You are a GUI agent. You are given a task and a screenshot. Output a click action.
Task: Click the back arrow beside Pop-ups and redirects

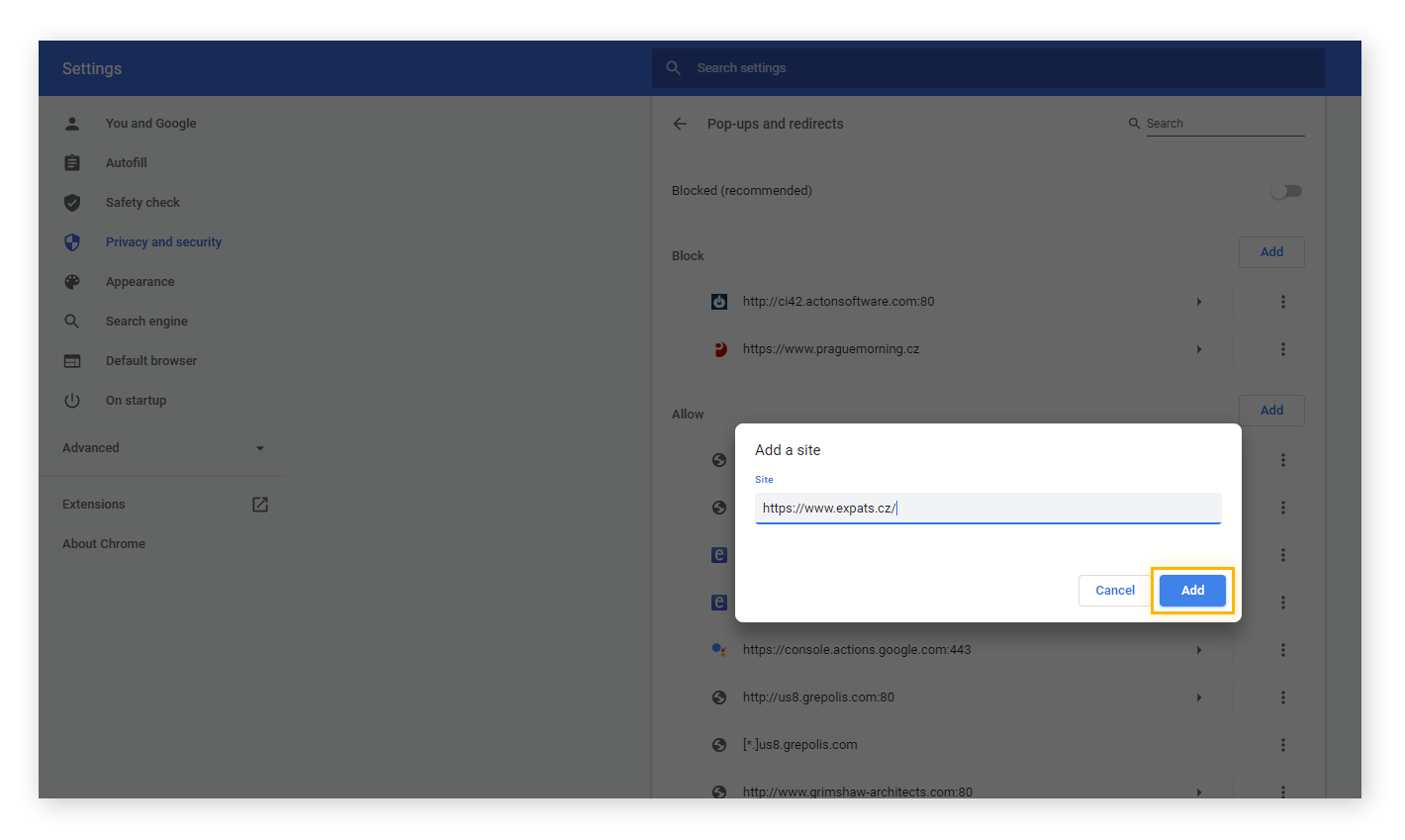coord(679,124)
